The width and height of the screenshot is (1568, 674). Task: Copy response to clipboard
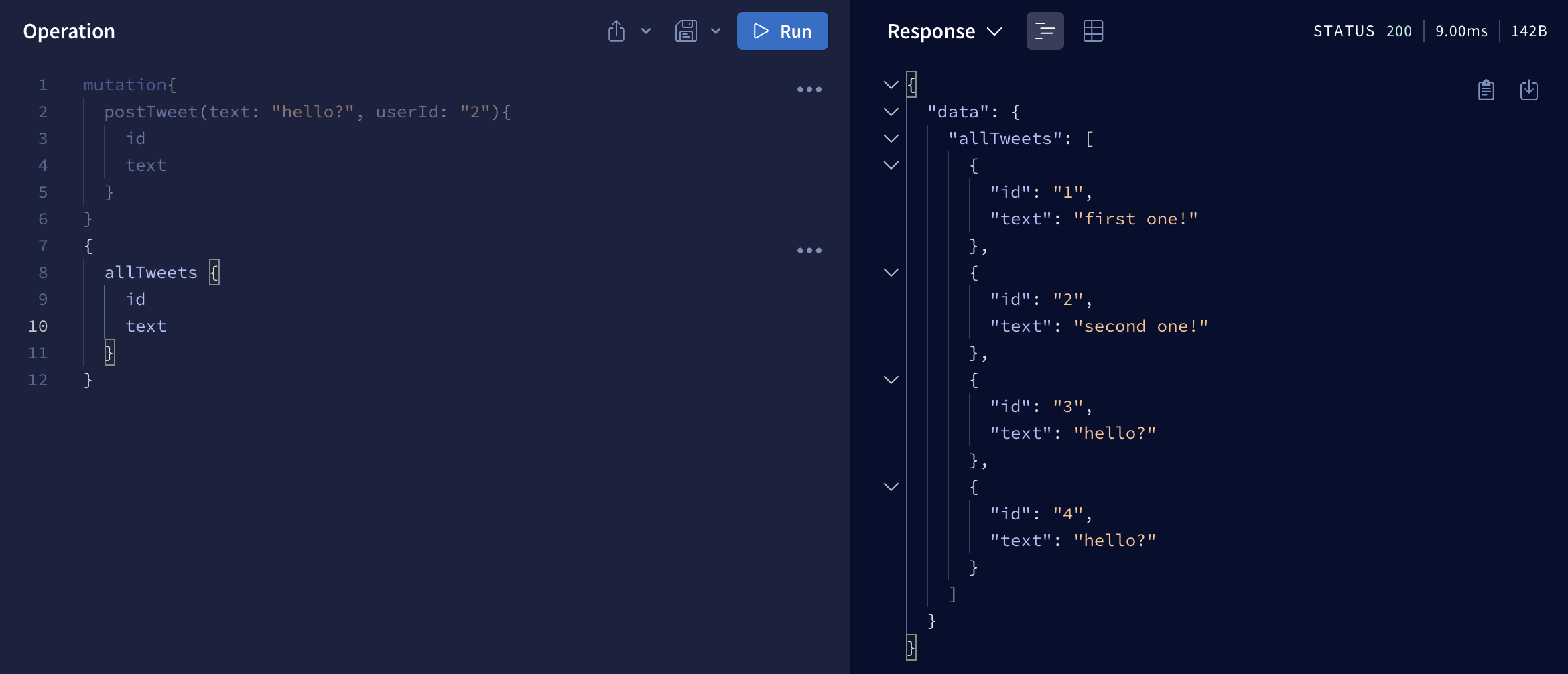[1486, 90]
